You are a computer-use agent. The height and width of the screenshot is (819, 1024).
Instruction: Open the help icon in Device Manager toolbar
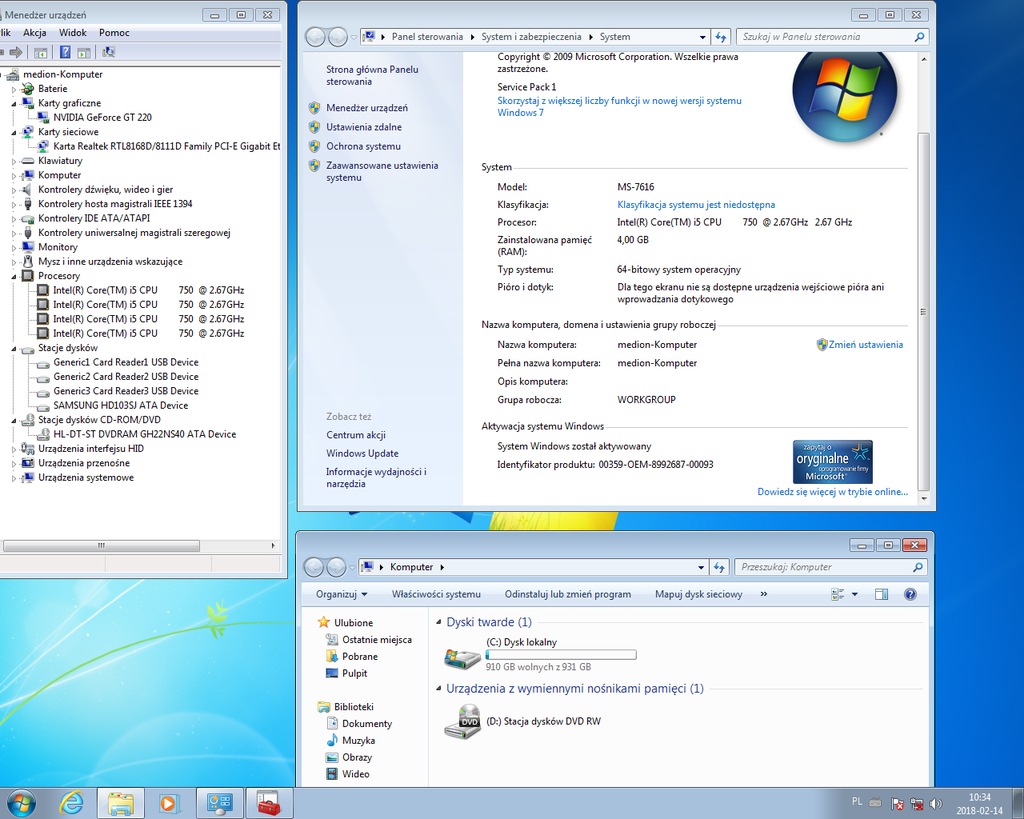65,52
